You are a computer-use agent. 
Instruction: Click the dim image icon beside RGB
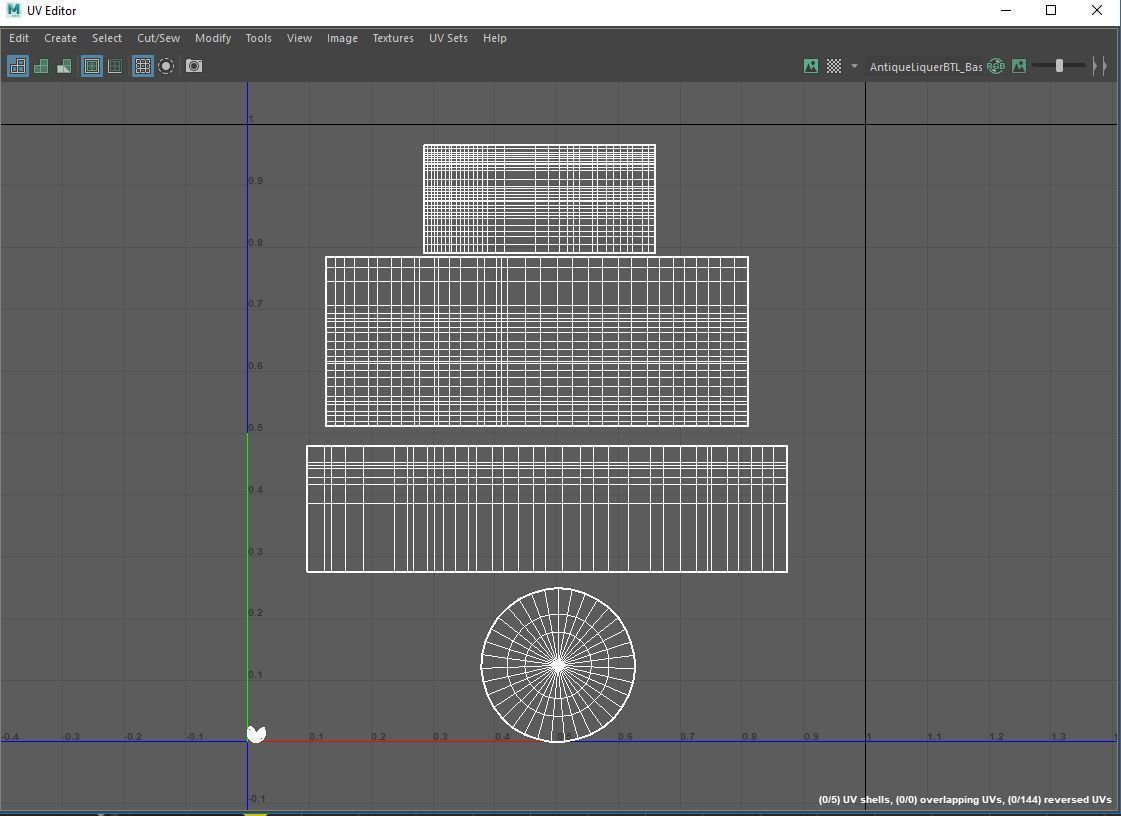tap(1019, 67)
